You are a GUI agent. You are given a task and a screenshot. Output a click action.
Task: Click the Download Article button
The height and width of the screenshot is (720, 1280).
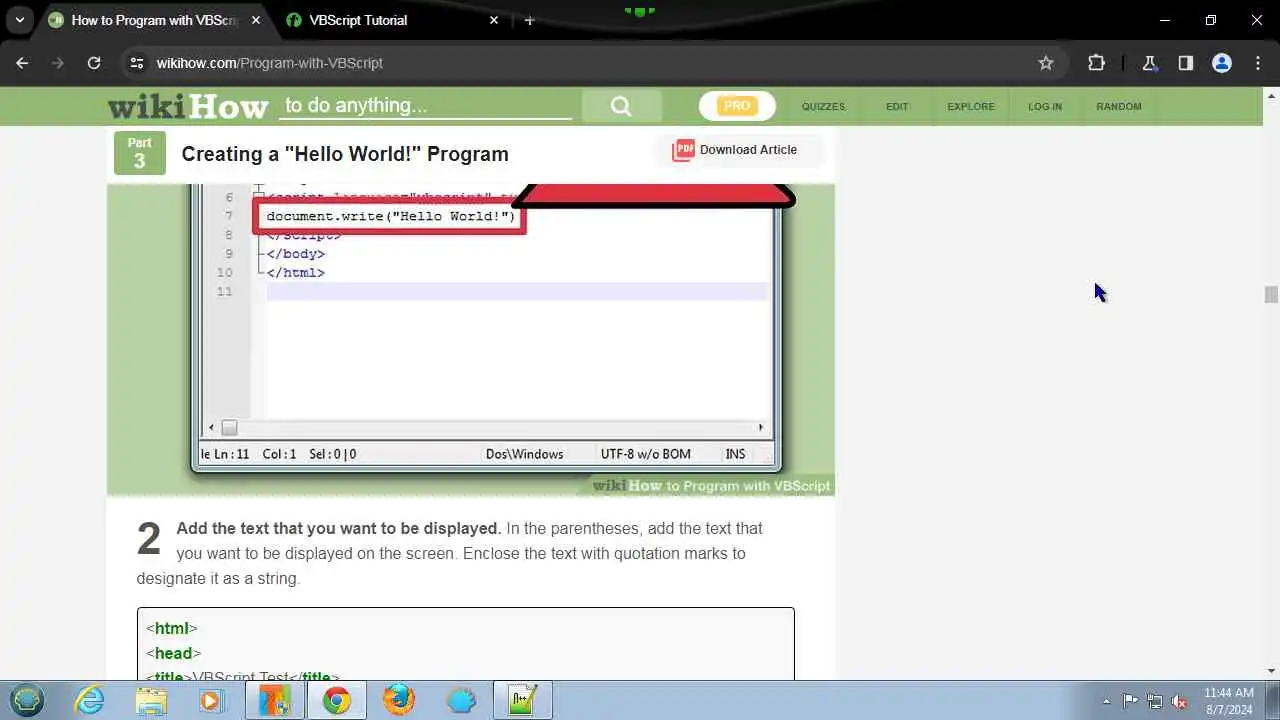click(x=739, y=150)
